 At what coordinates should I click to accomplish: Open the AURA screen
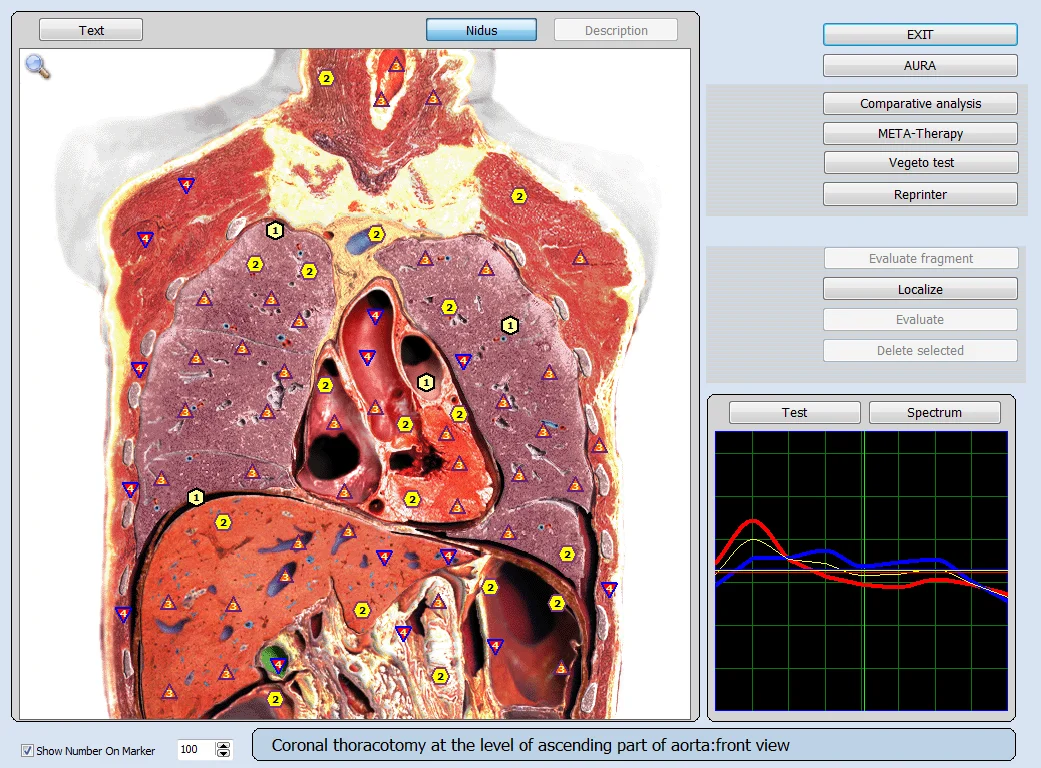920,66
